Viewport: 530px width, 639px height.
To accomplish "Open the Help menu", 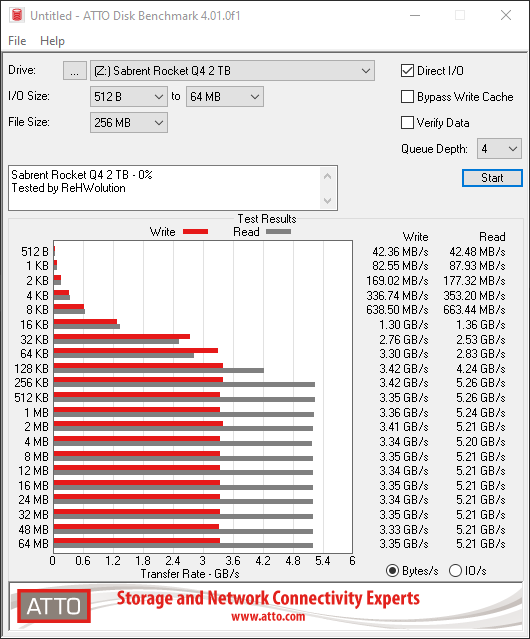I will point(52,41).
